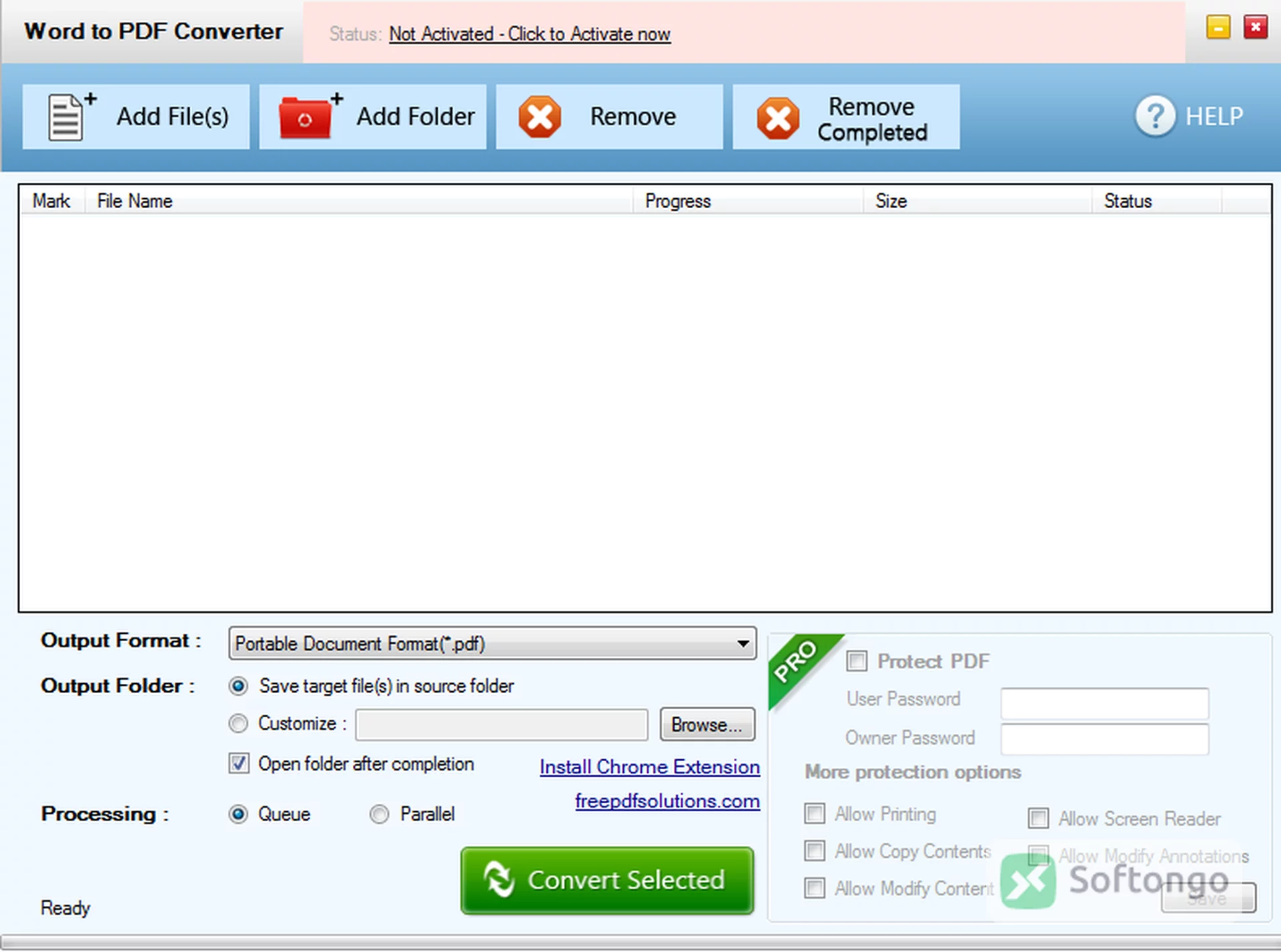Click the refresh arrows on Convert Selected
Screen dimensions: 1281x952
[499, 879]
